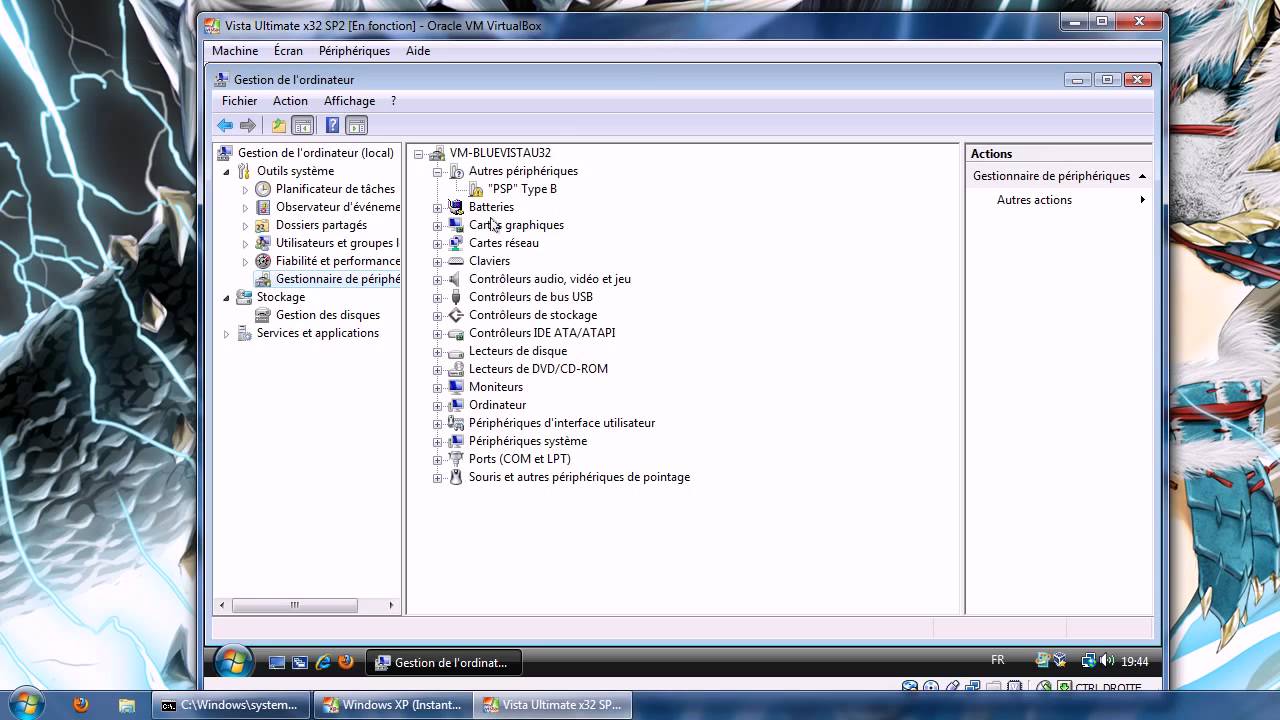The width and height of the screenshot is (1280, 720).
Task: Expand Services et applications in the left tree
Action: click(x=226, y=334)
